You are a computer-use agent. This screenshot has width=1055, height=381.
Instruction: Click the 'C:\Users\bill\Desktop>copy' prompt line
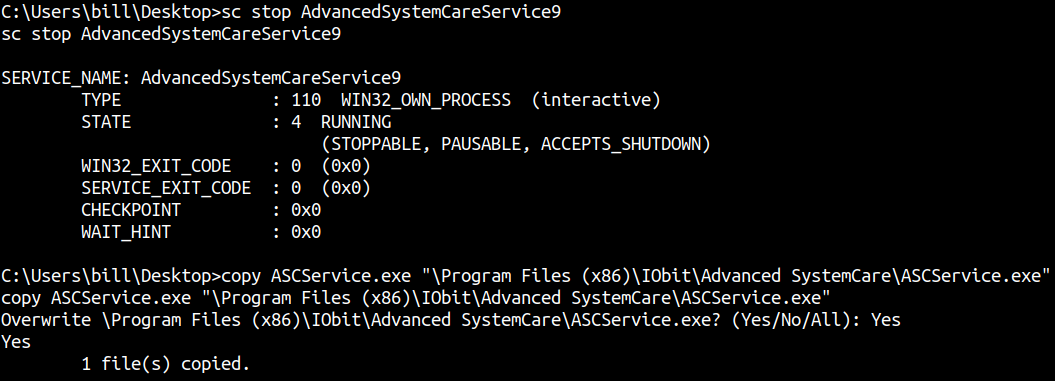point(525,276)
